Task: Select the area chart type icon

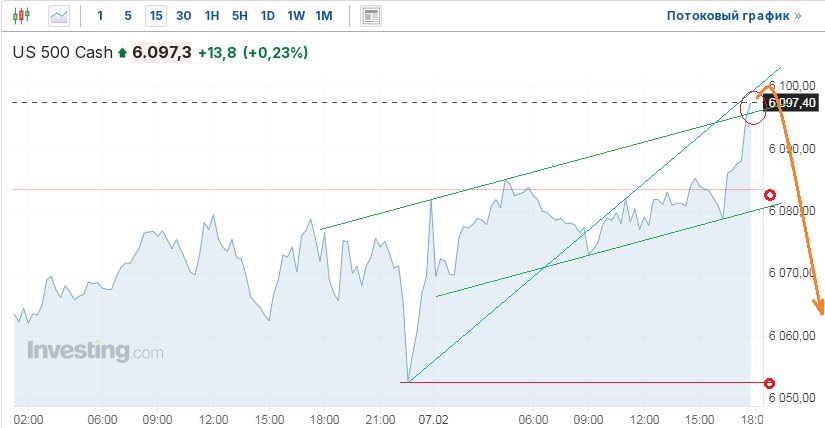Action: tap(60, 16)
